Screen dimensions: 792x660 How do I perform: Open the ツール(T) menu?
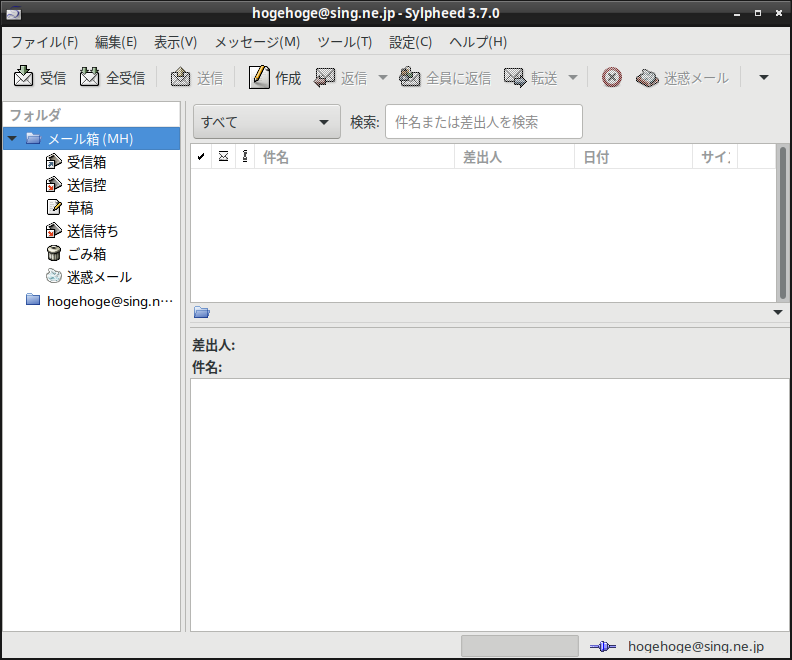pos(344,42)
